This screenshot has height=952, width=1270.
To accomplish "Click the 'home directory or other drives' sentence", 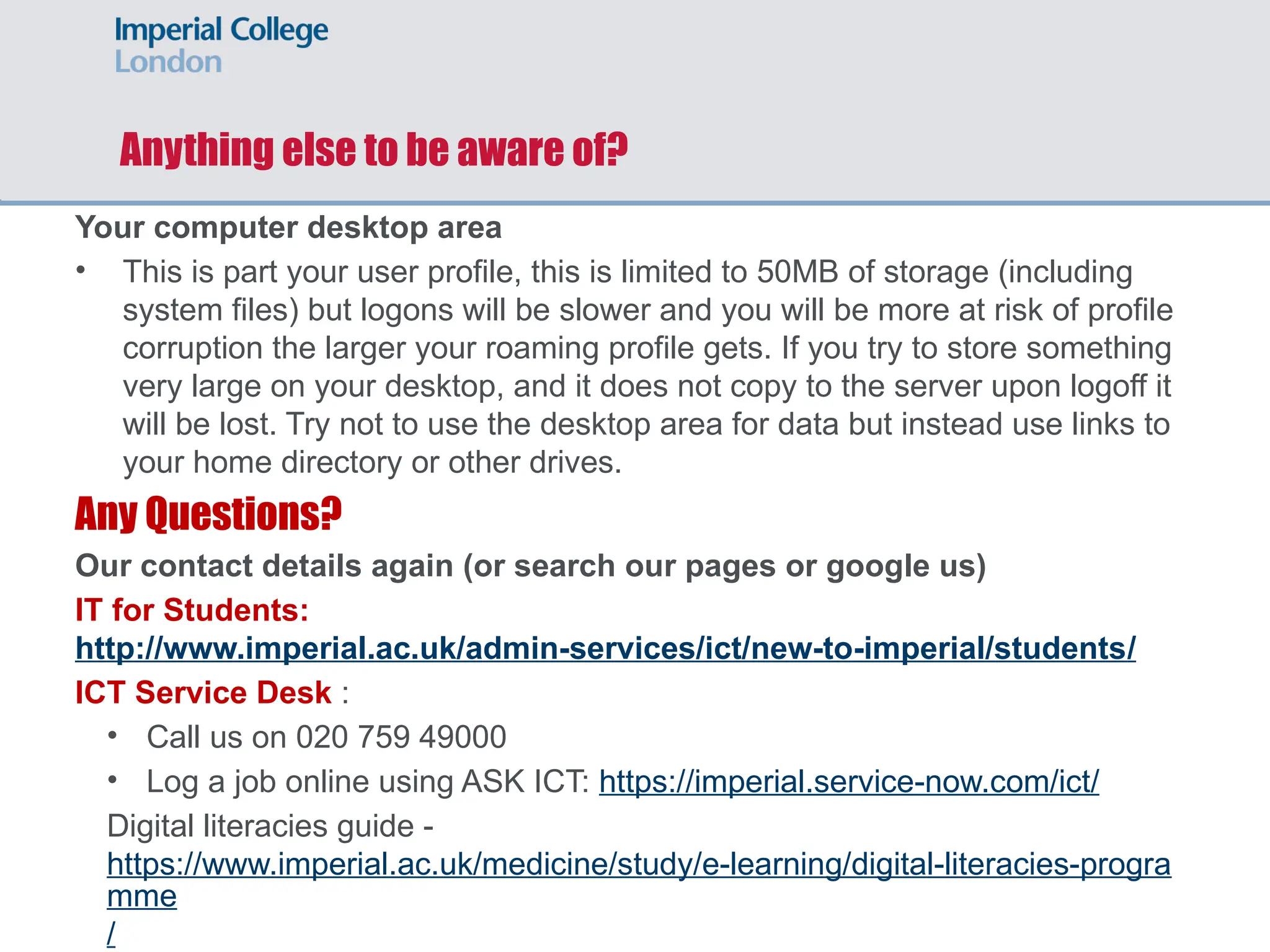I will click(372, 462).
